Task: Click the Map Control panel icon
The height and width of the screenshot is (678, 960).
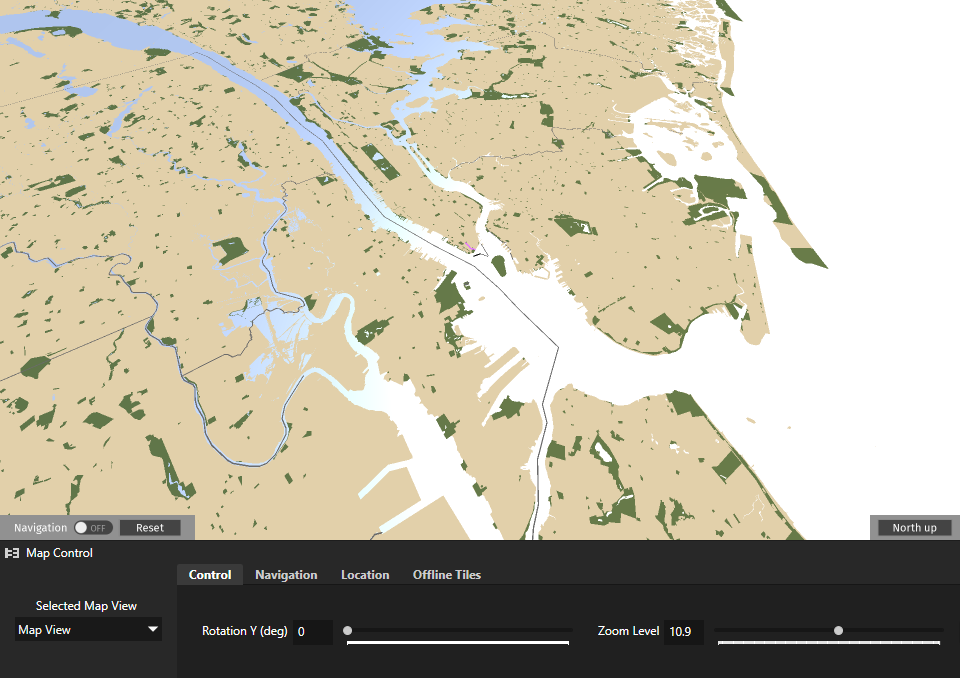Action: 12,553
